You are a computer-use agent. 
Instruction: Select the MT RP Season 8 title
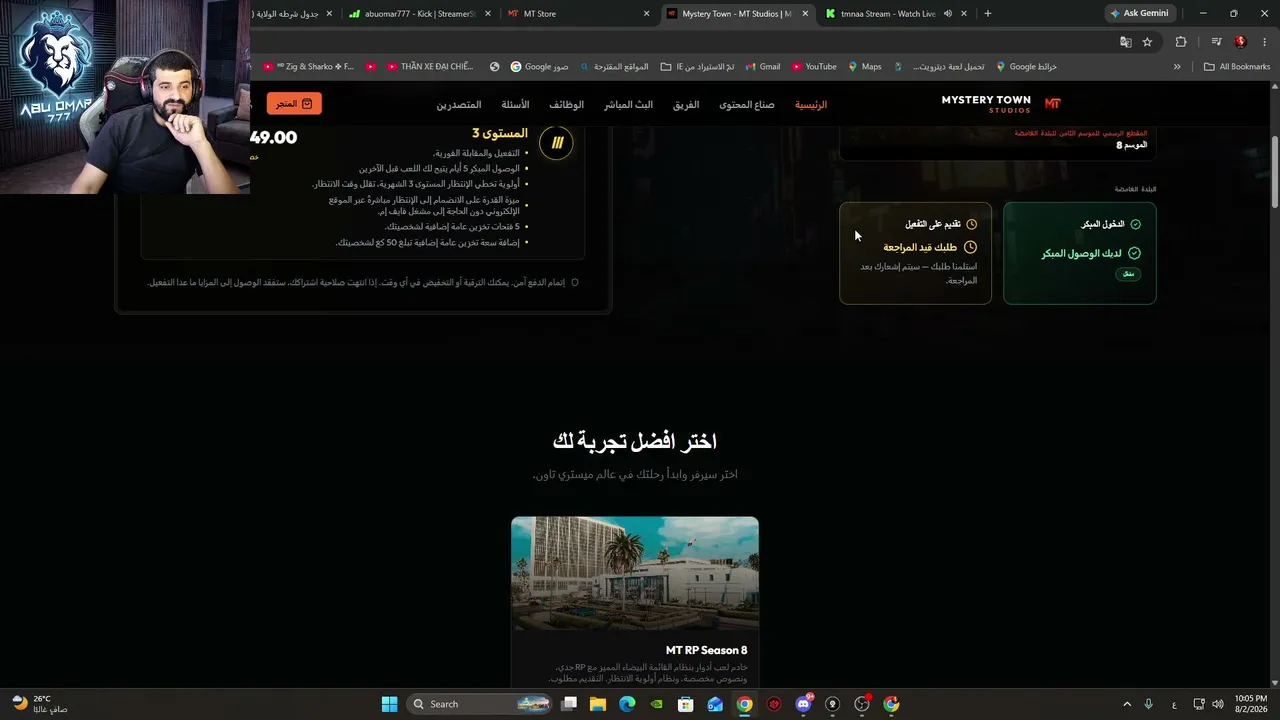pyautogui.click(x=707, y=650)
